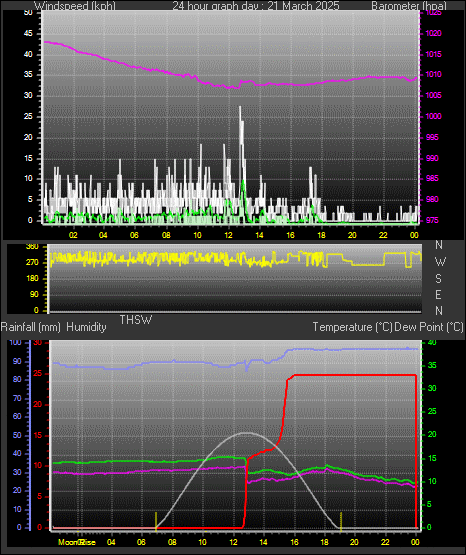
Task: Click the red 25 tick on rainfall axis
Action: pyautogui.click(x=38, y=374)
